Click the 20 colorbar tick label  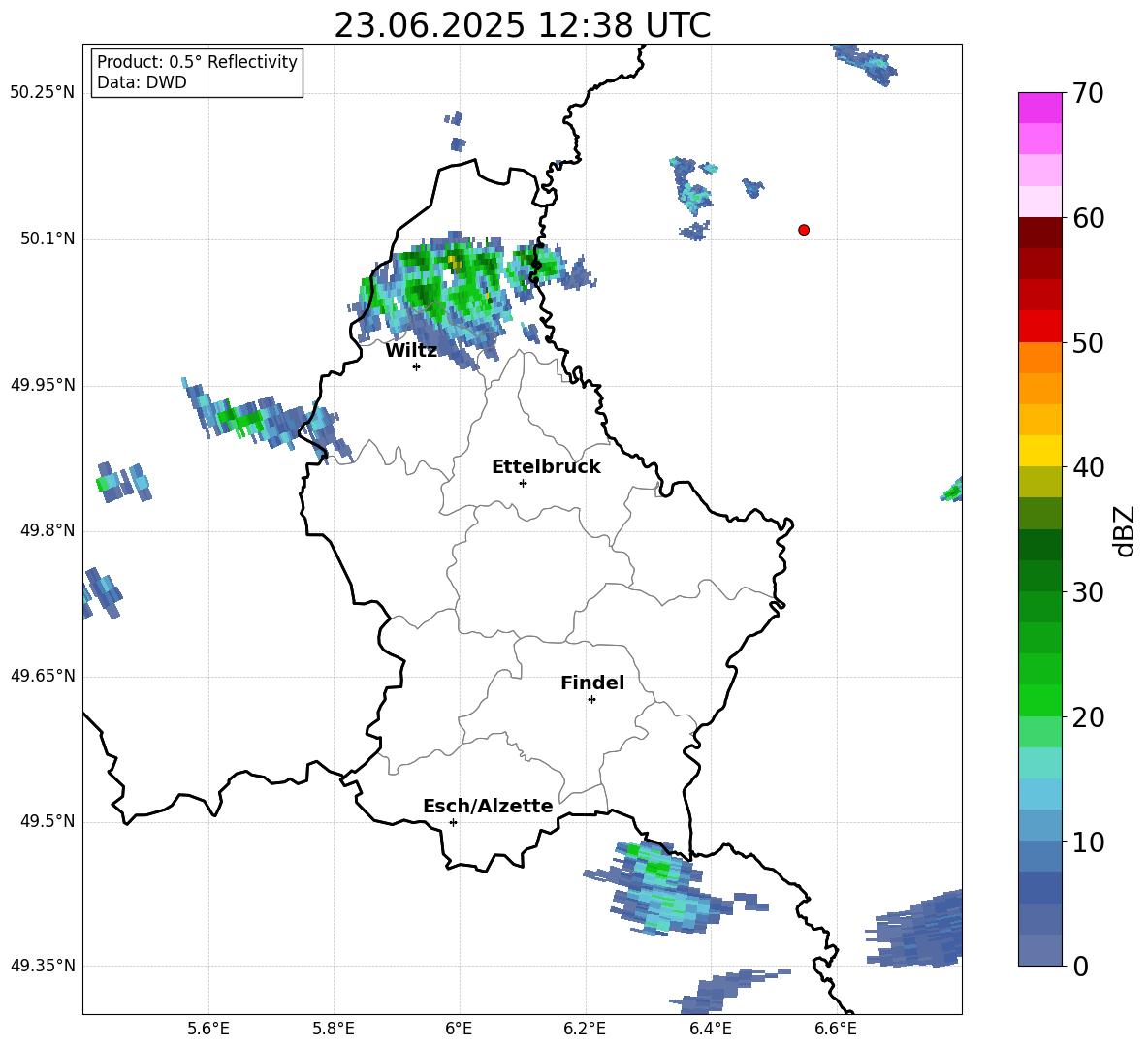(x=1088, y=717)
